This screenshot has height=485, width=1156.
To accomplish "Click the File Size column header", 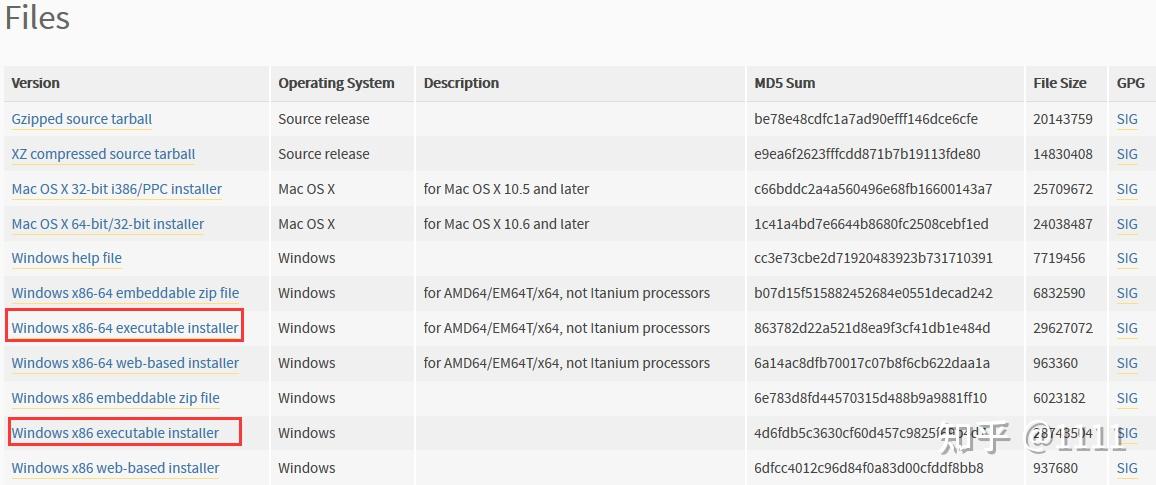I will 1059,83.
